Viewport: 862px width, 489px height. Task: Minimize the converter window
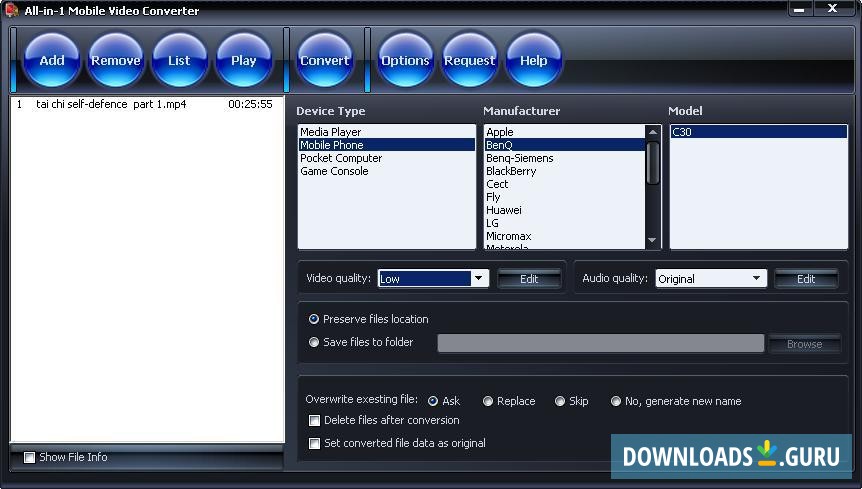pyautogui.click(x=799, y=8)
